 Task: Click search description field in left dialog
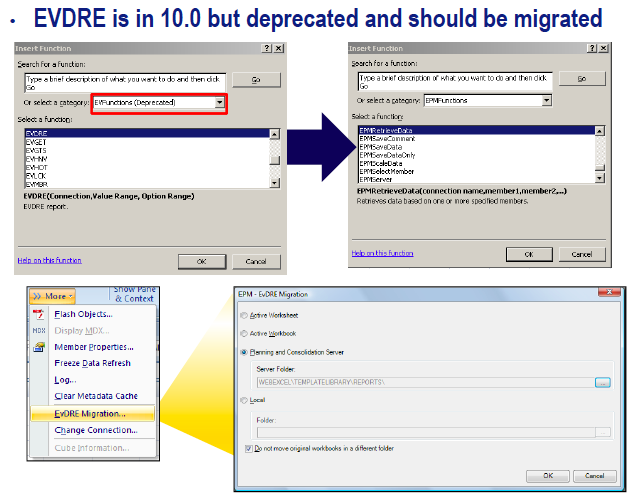click(x=125, y=83)
